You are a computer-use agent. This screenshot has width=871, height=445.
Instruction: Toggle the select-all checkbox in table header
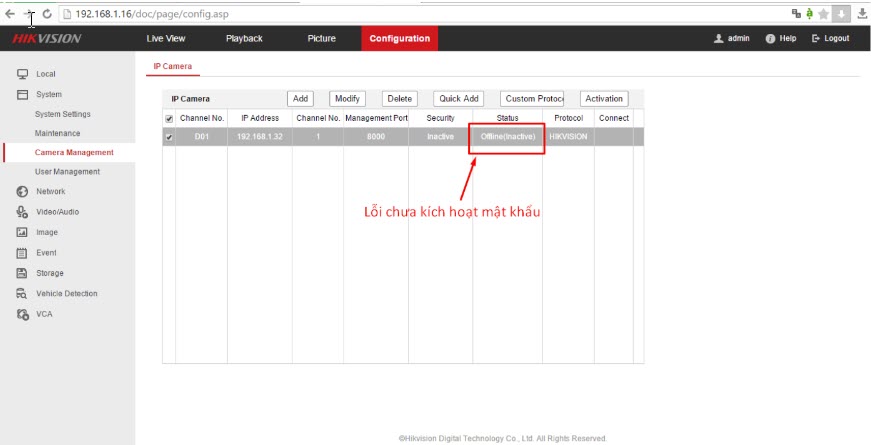click(168, 118)
